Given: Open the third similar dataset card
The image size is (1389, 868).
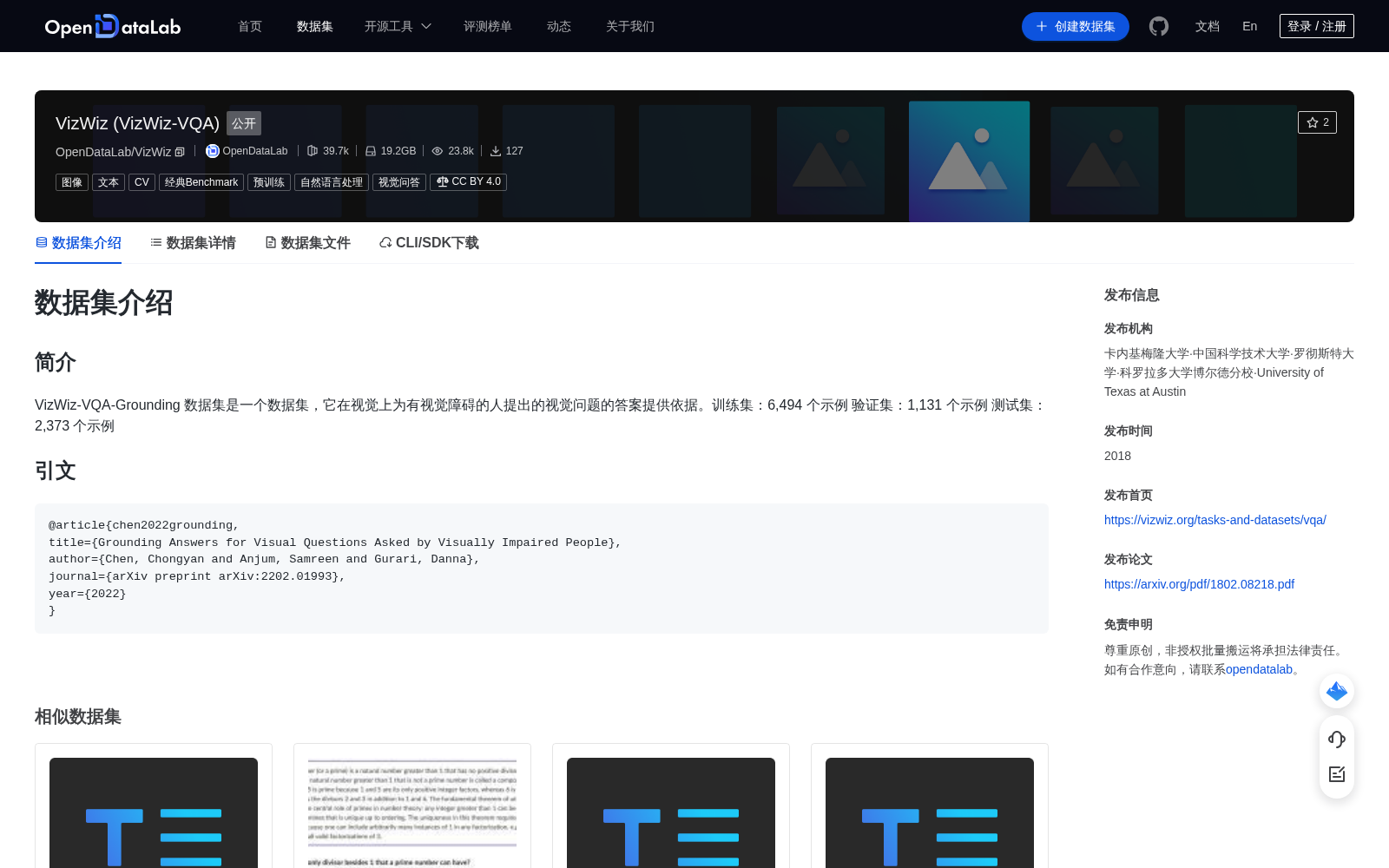Looking at the screenshot, I should [x=671, y=812].
